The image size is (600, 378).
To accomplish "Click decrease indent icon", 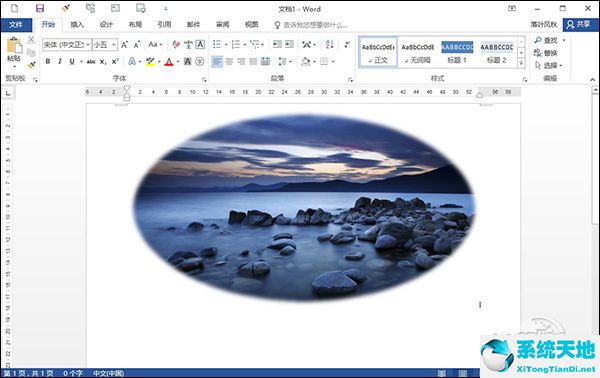I will (277, 44).
